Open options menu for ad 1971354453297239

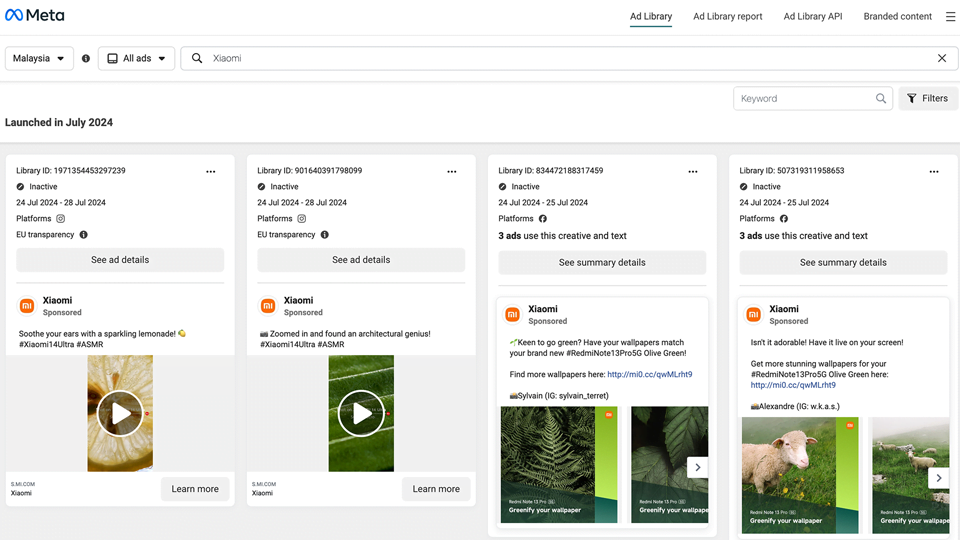click(x=211, y=171)
